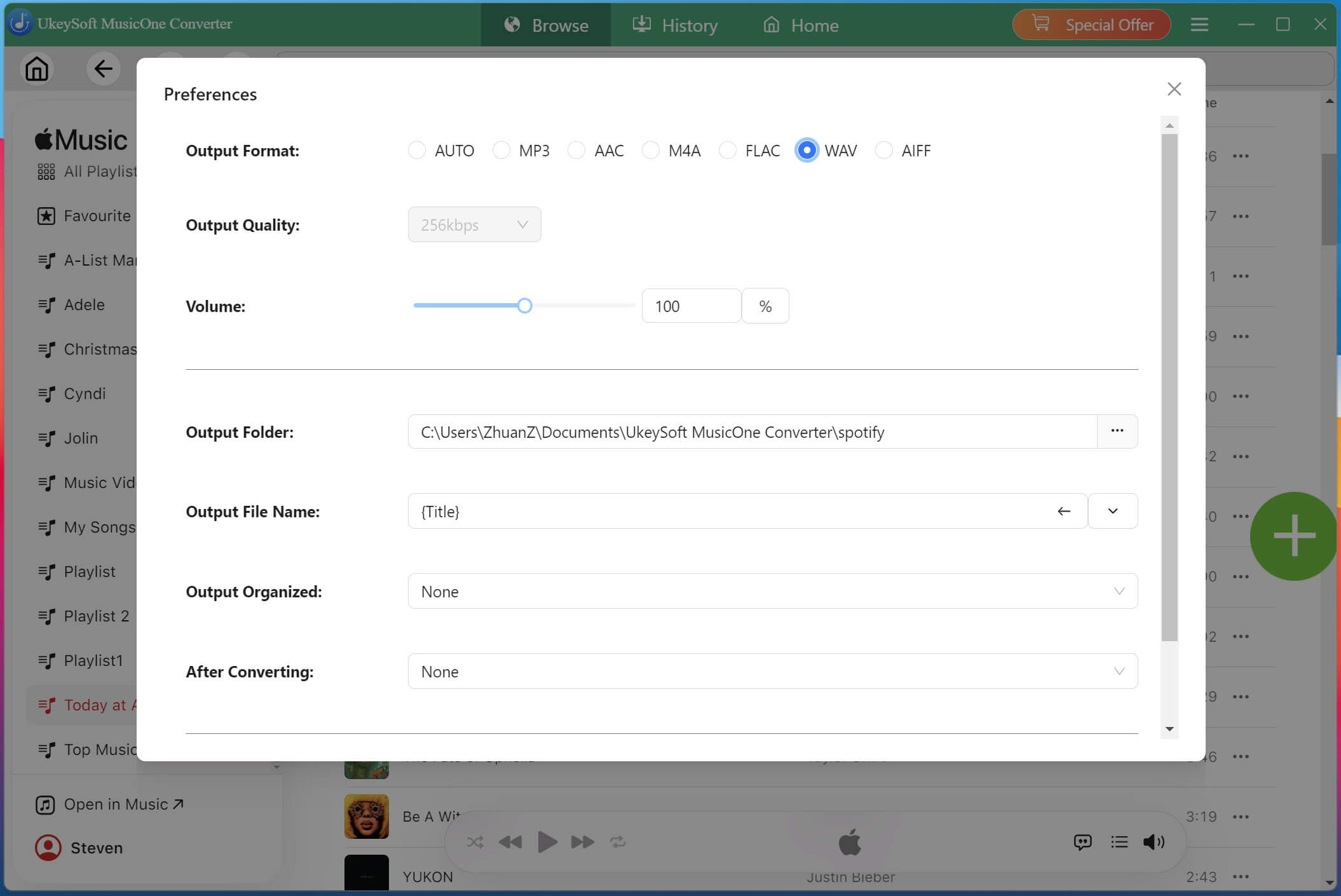Open the Output Quality 256kbps dropdown
The image size is (1341, 896).
coord(474,224)
